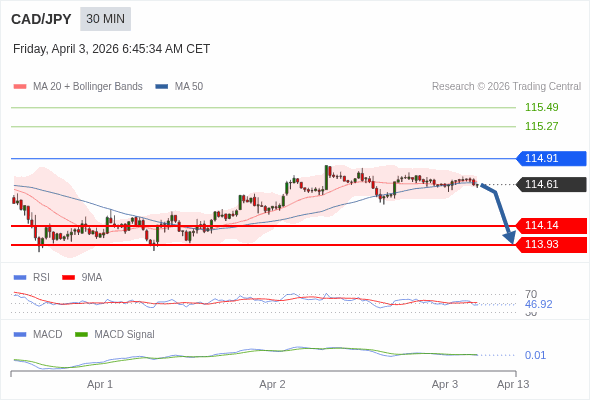The height and width of the screenshot is (400, 590).
Task: Click the RSI legend label
Action: (x=41, y=278)
